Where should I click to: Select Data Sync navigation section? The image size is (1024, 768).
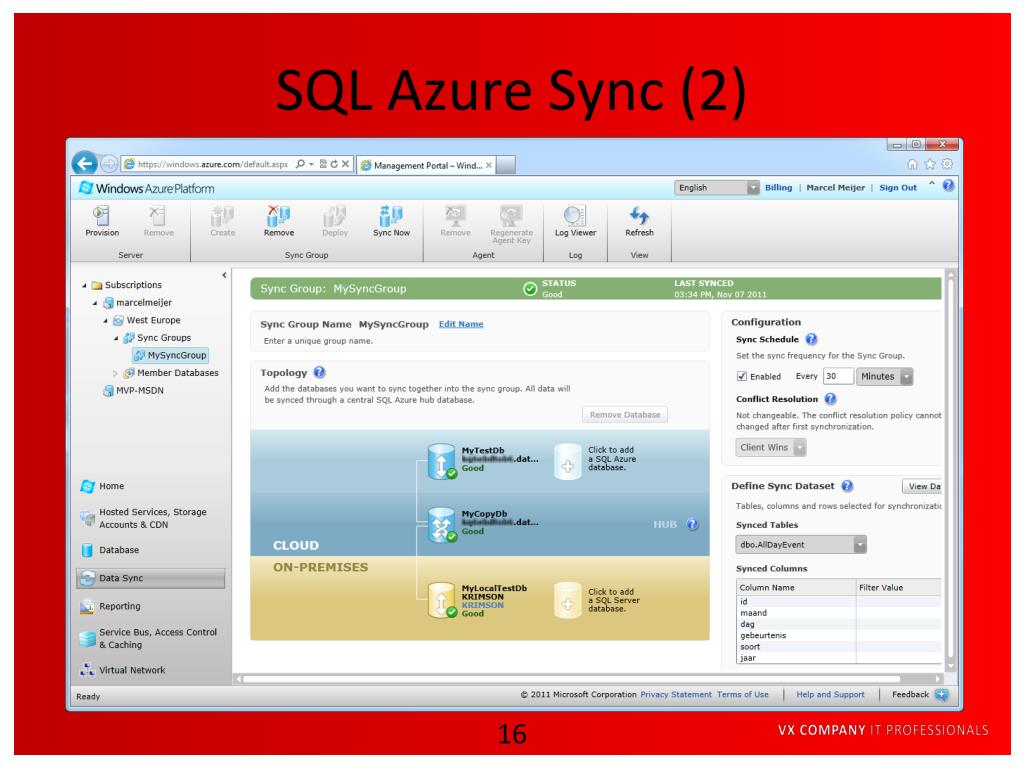(151, 578)
